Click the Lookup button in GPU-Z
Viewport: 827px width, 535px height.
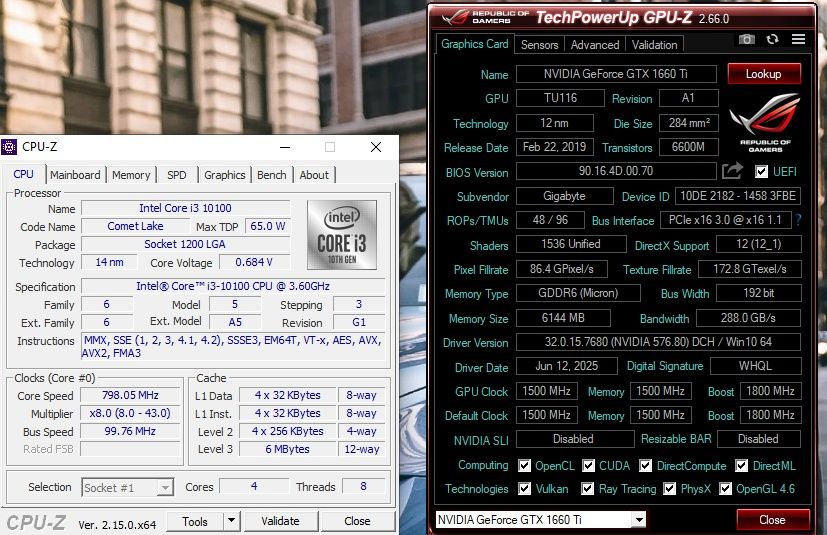(x=764, y=74)
